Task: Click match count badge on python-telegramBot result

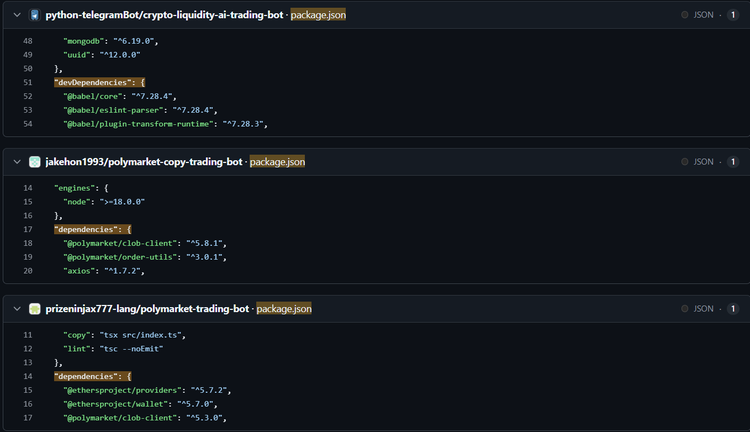Action: (x=733, y=15)
